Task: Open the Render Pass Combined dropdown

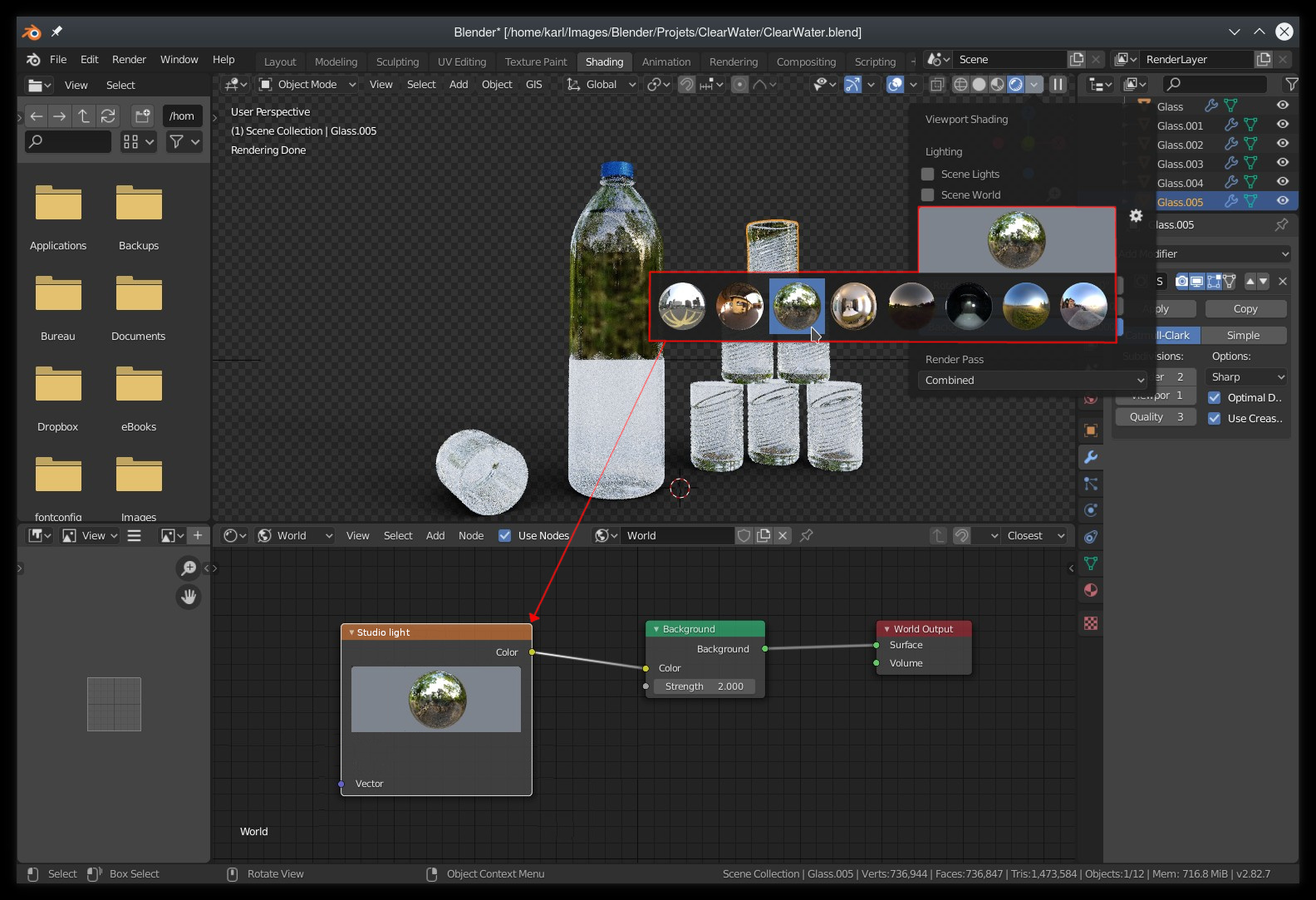Action: pyautogui.click(x=1033, y=380)
